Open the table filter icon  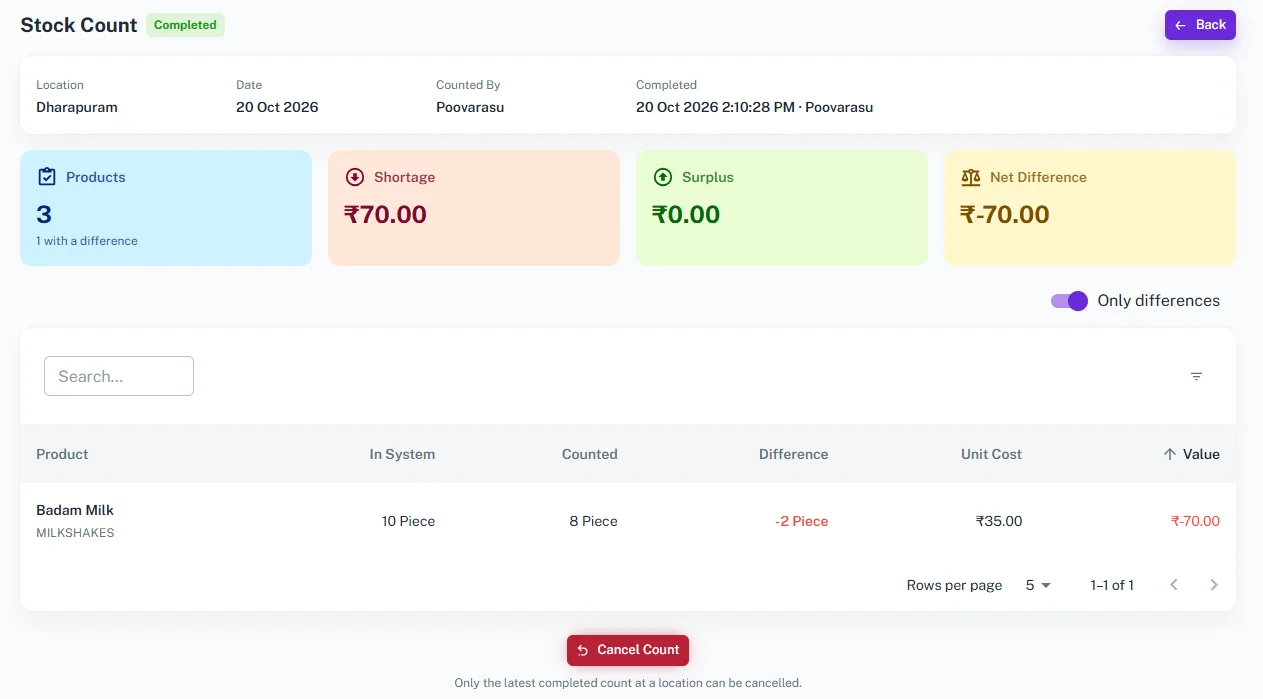coord(1196,376)
